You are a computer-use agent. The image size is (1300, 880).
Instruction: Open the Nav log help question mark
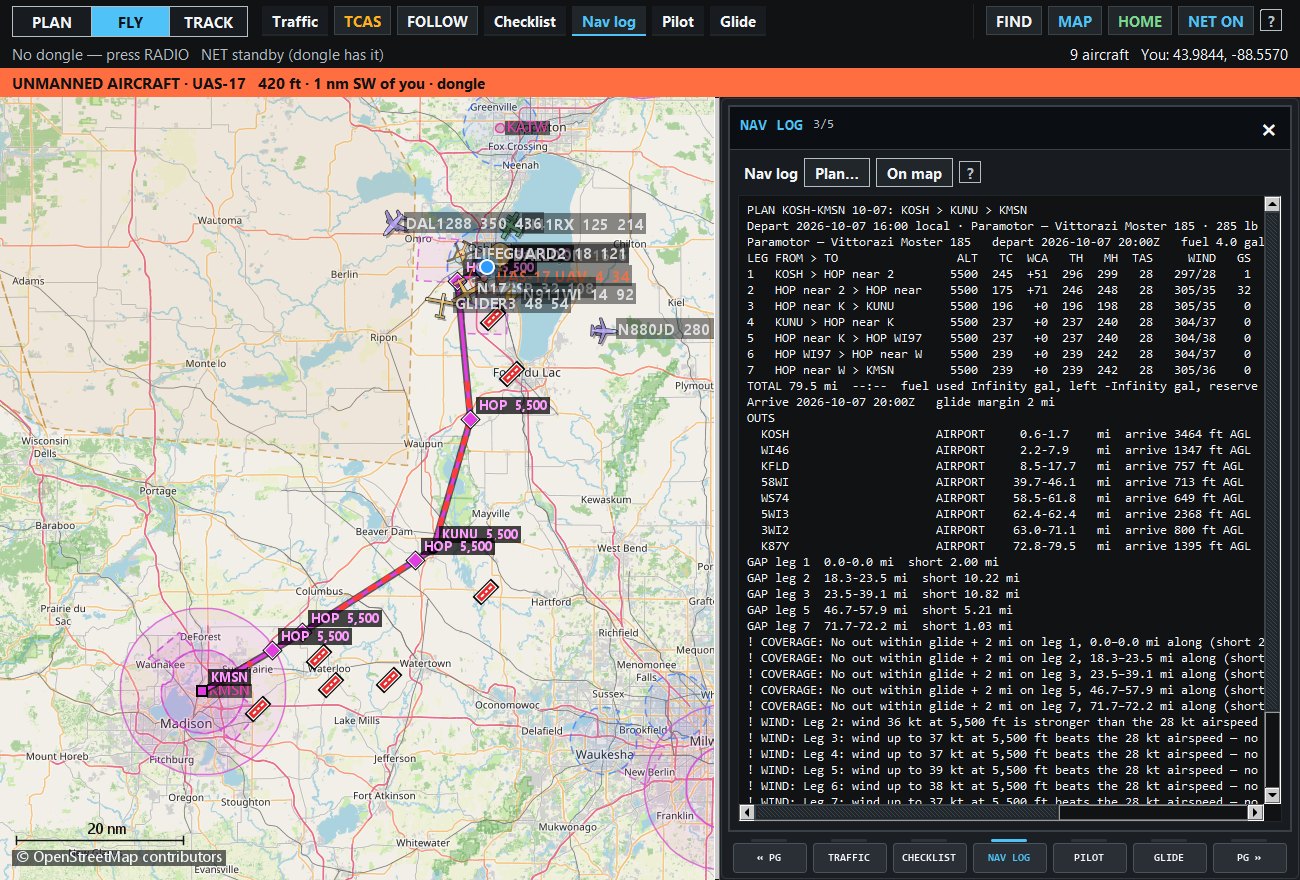[x=970, y=173]
